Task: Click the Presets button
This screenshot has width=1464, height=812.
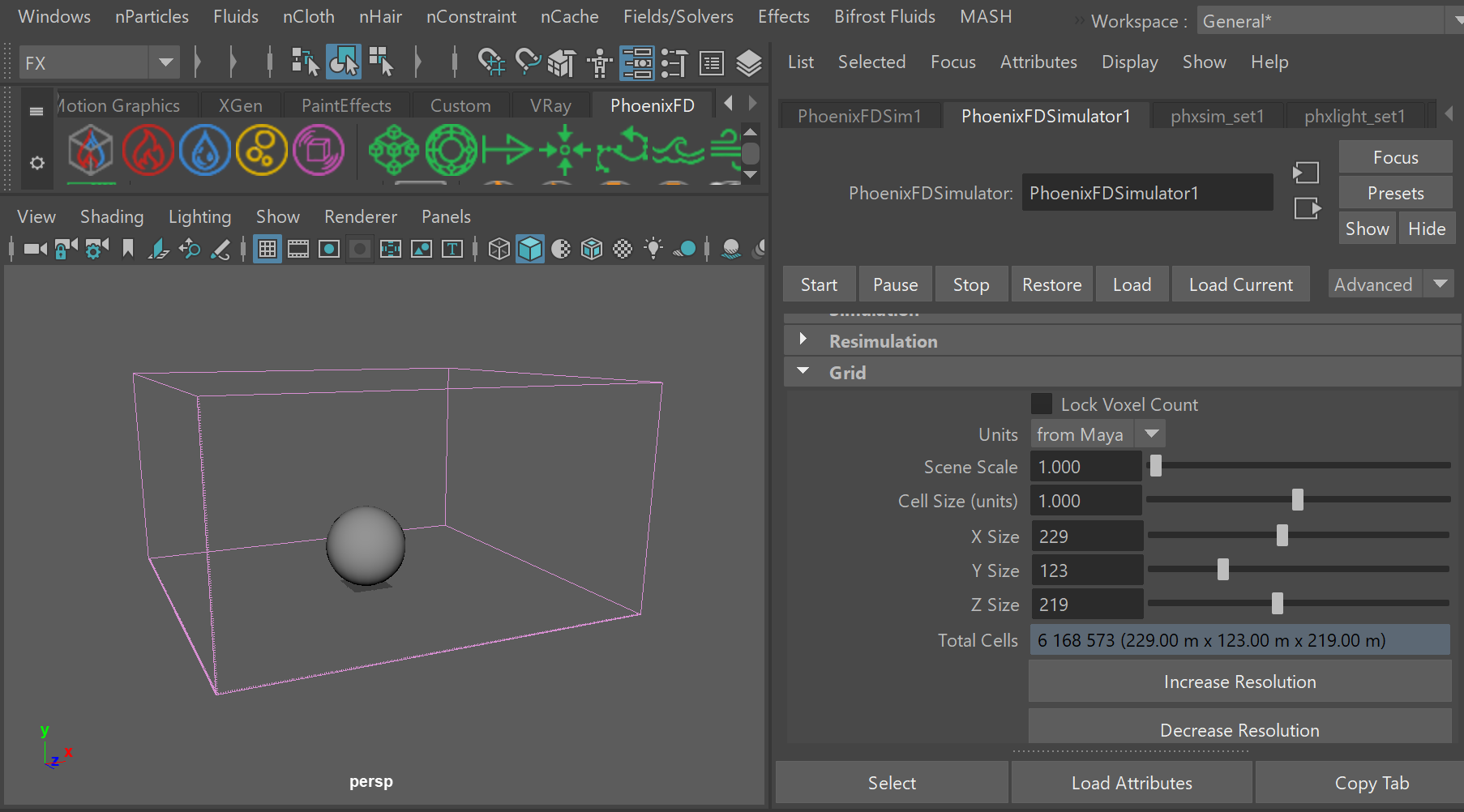Action: (1395, 193)
